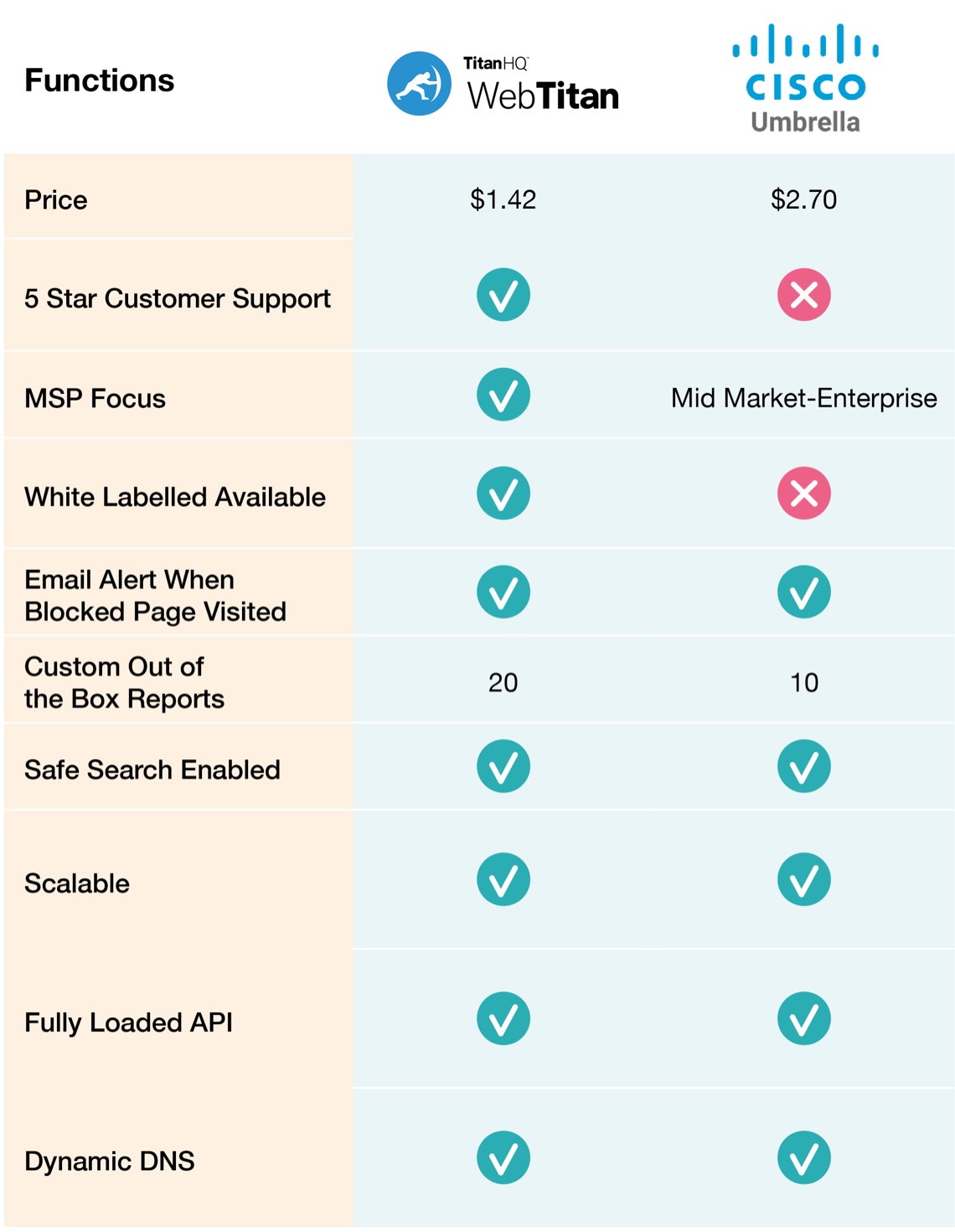This screenshot has height=1232, width=955.
Task: Click WebTitan's 5 Star Customer Support checkmark
Action: click(503, 295)
